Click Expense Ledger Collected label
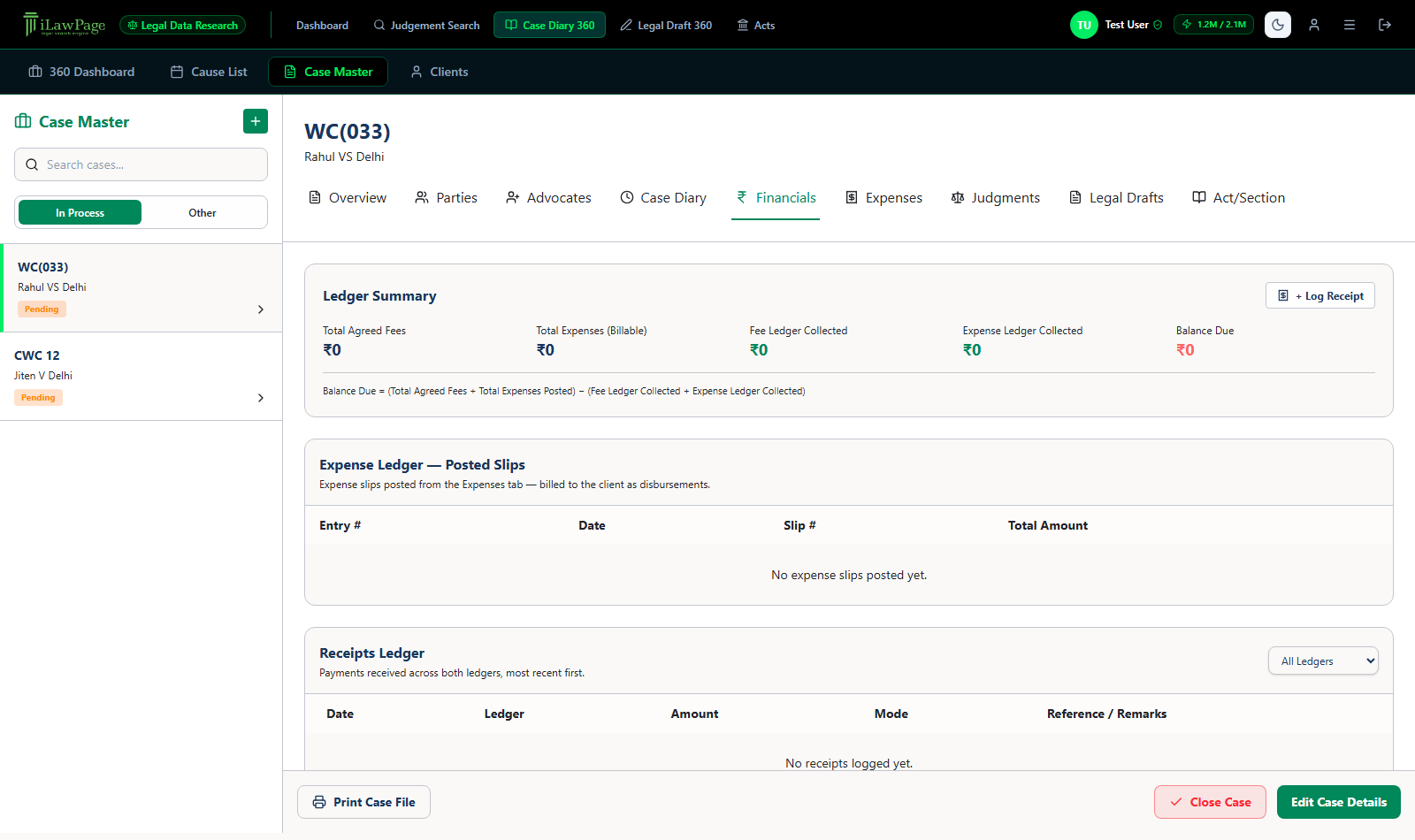 point(1022,331)
